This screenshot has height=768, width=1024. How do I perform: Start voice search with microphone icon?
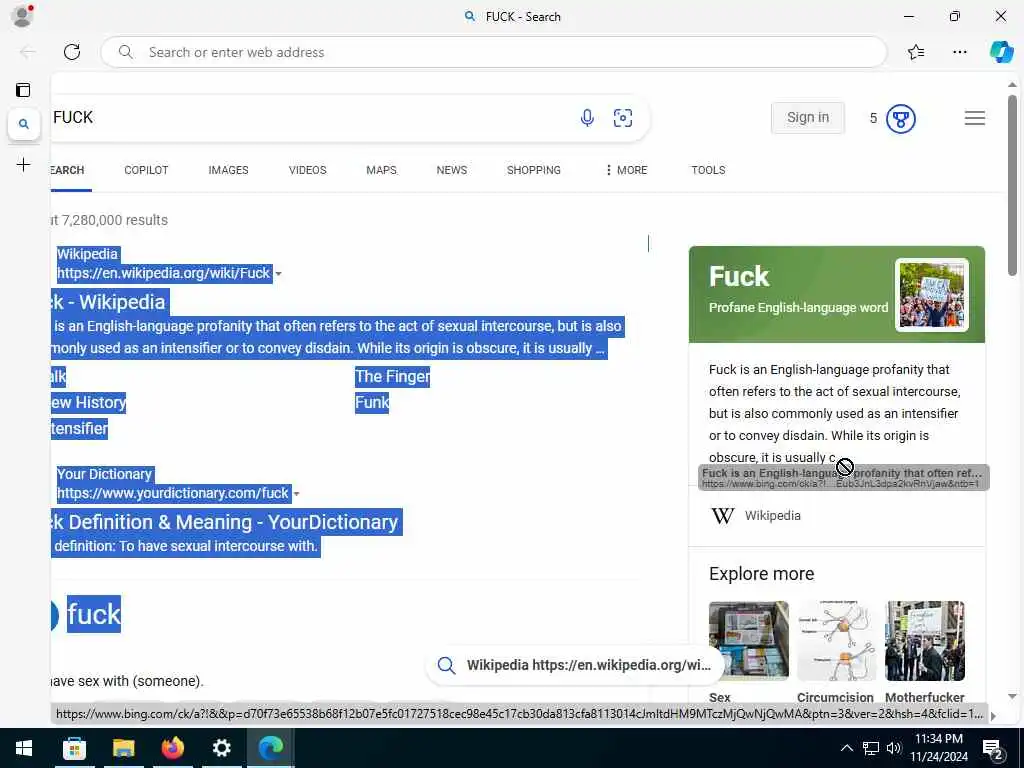coord(587,118)
